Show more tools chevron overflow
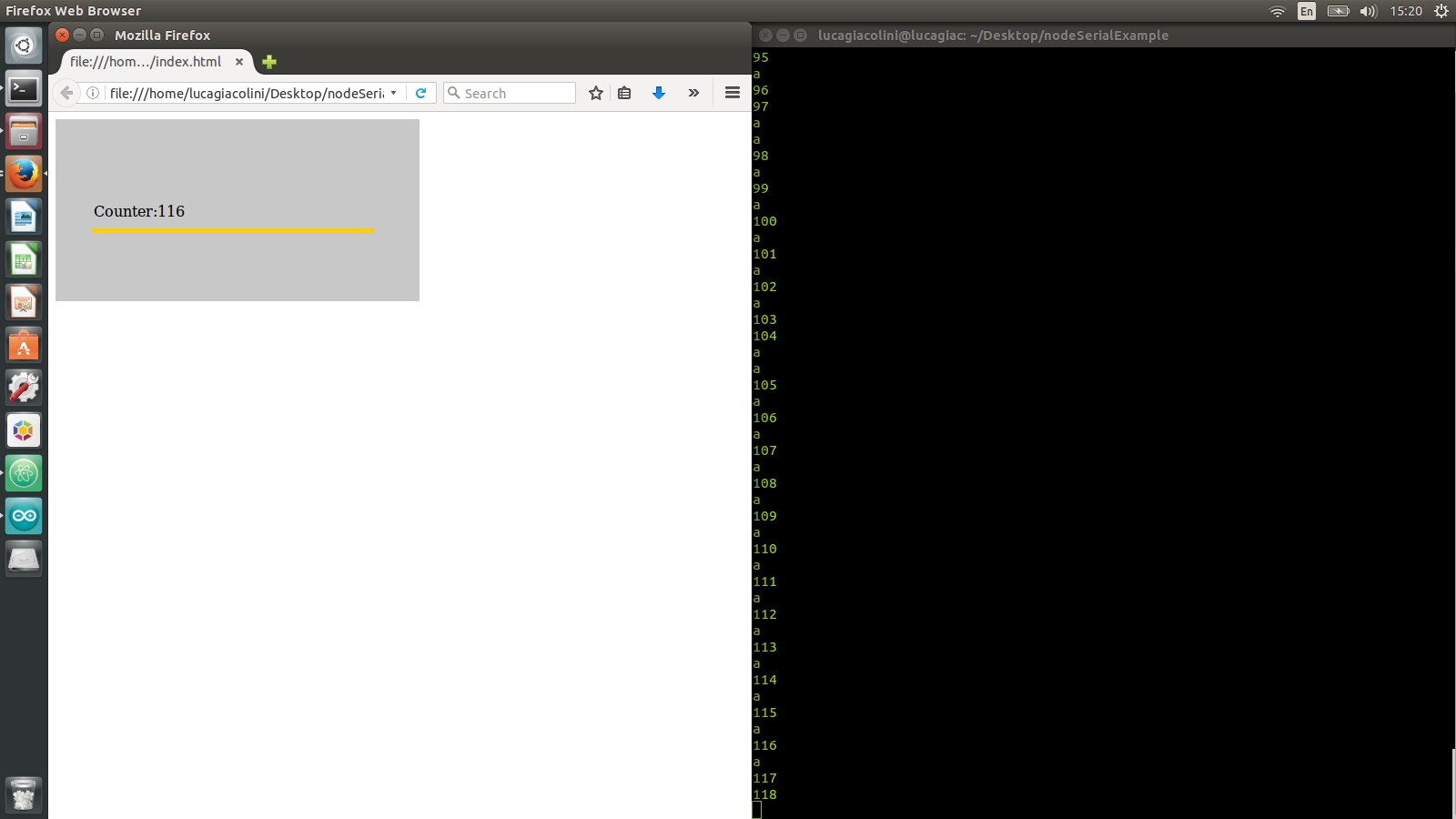The height and width of the screenshot is (819, 1456). pos(693,93)
